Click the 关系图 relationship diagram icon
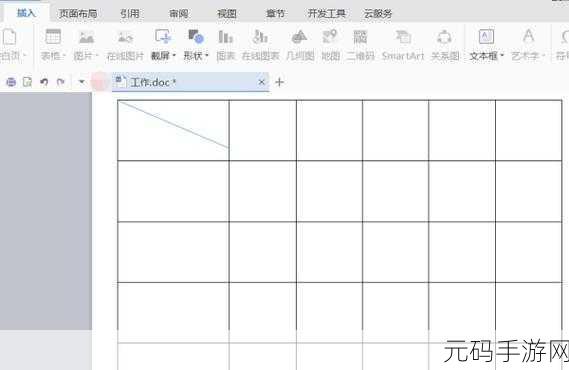The width and height of the screenshot is (569, 370). [x=445, y=37]
